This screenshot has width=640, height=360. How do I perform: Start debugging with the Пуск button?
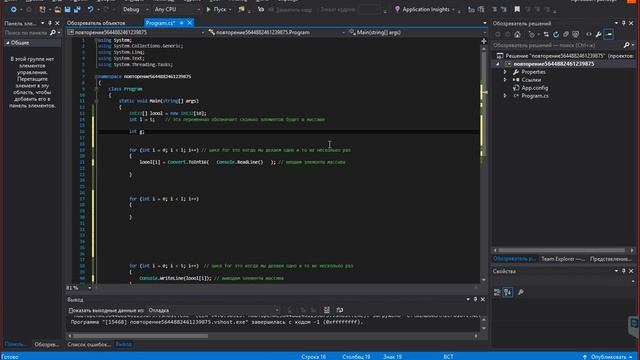(x=216, y=9)
